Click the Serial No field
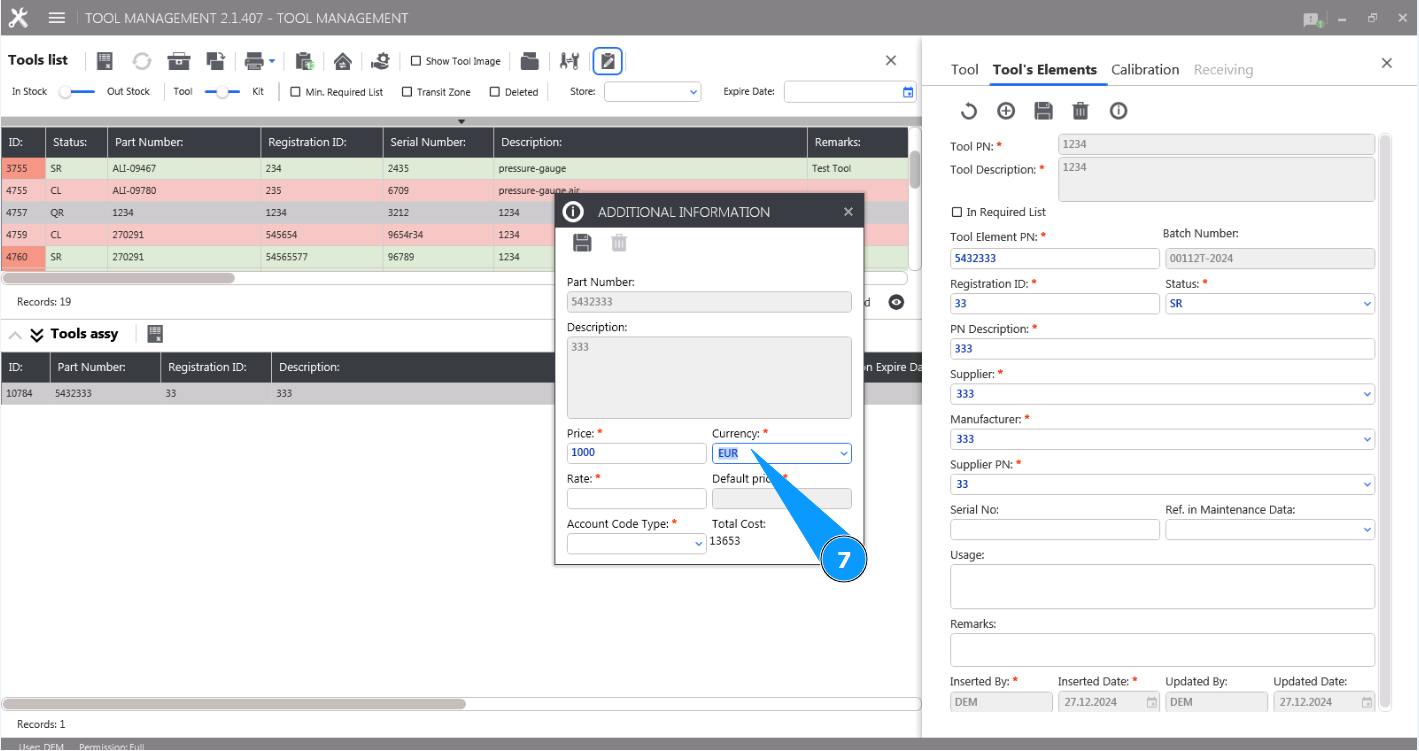Image resolution: width=1419 pixels, height=751 pixels. [x=1055, y=530]
